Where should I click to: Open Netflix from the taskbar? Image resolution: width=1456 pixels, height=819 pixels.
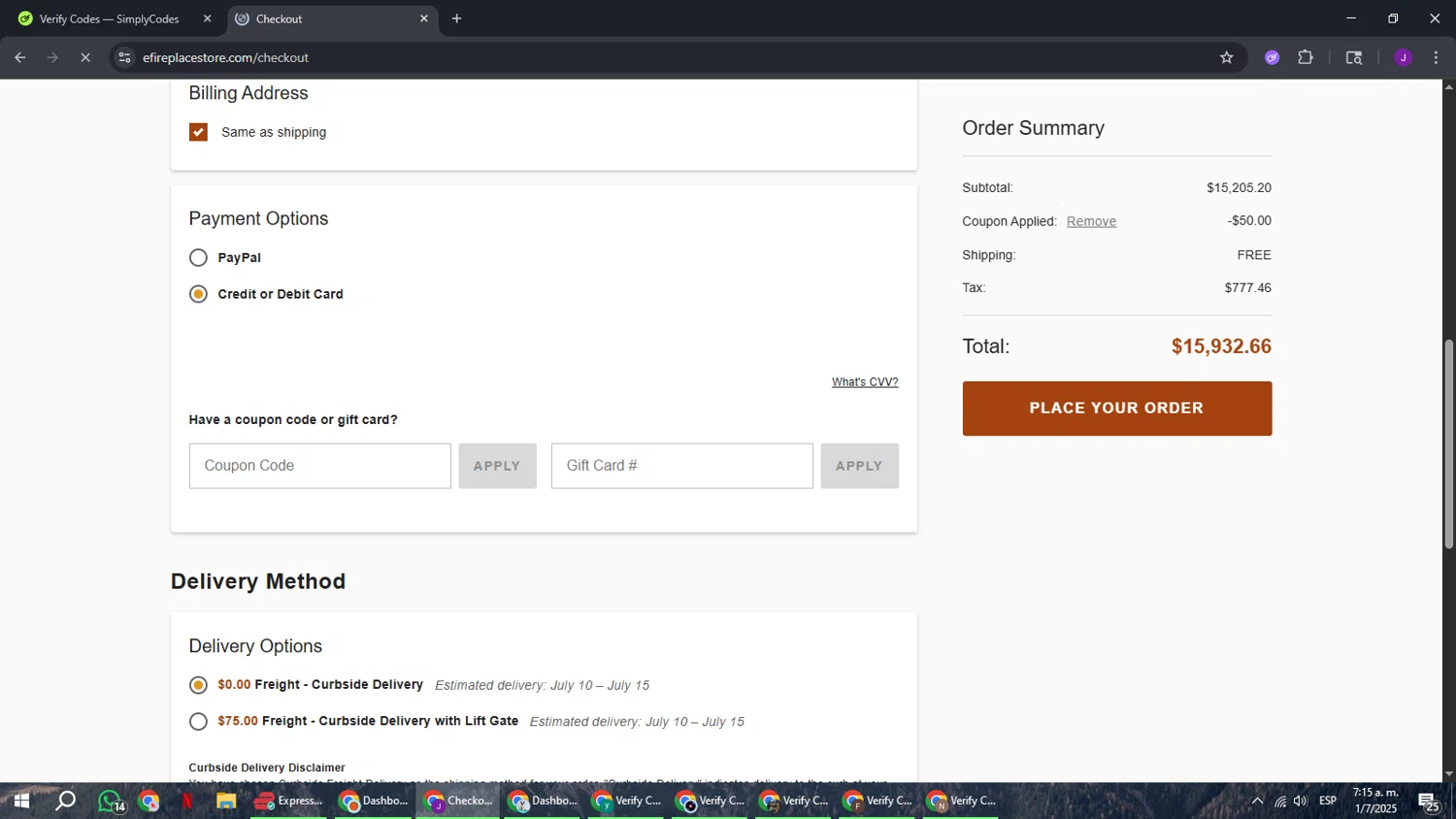click(187, 801)
